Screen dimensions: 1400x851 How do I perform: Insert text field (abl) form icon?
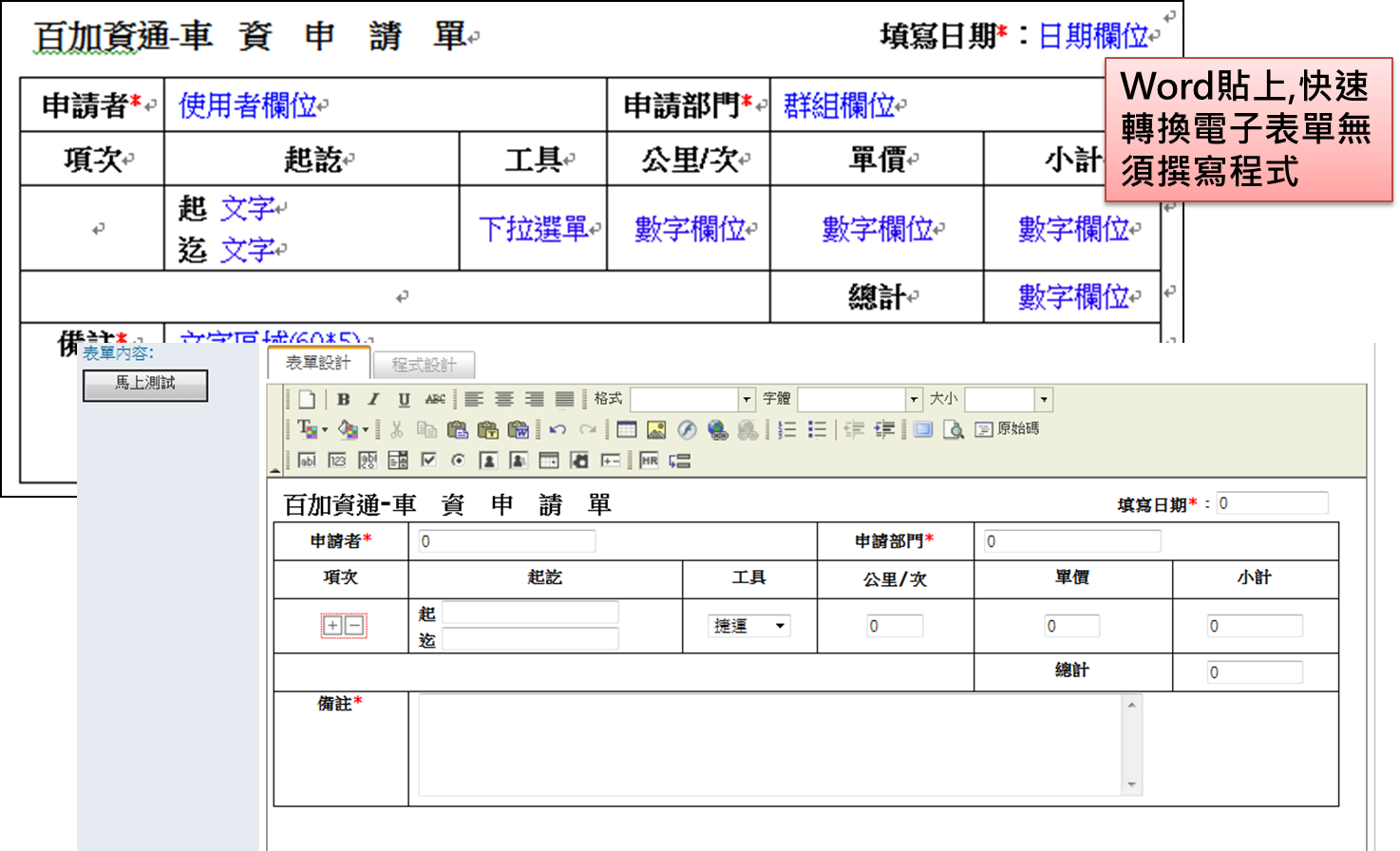point(308,461)
